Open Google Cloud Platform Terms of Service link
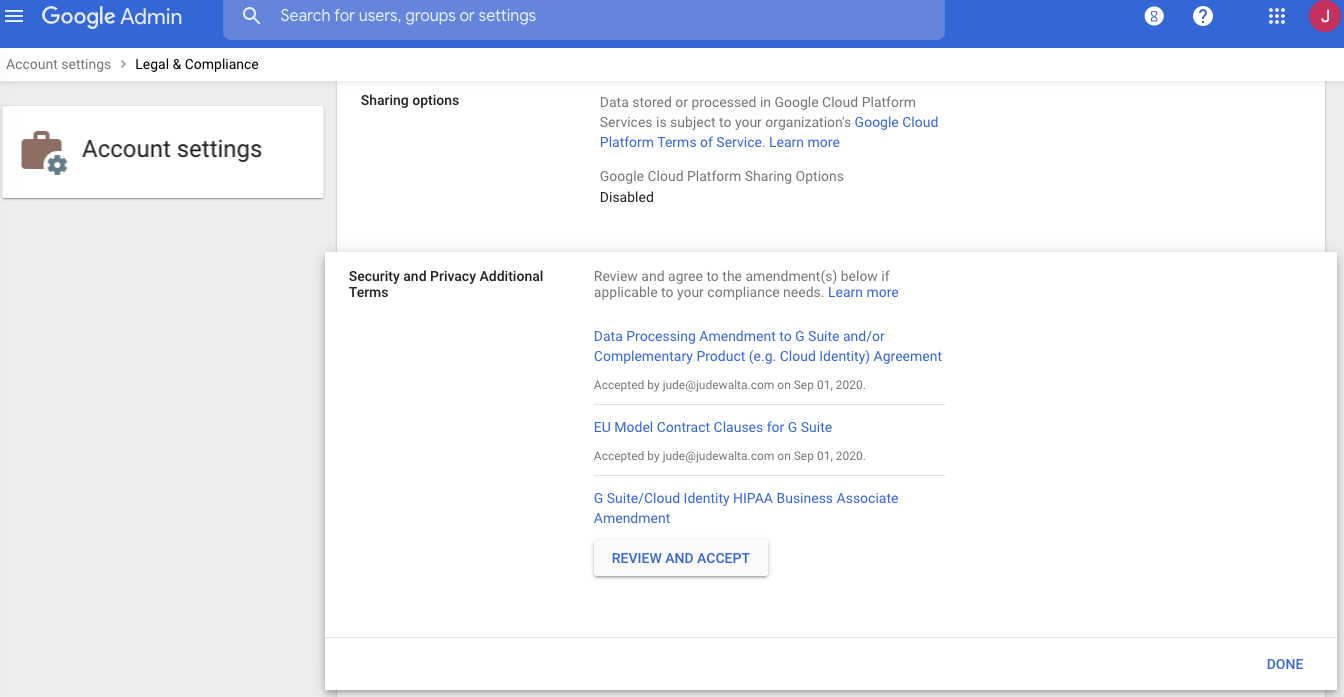Screen dimensions: 1344x697 (x=769, y=132)
